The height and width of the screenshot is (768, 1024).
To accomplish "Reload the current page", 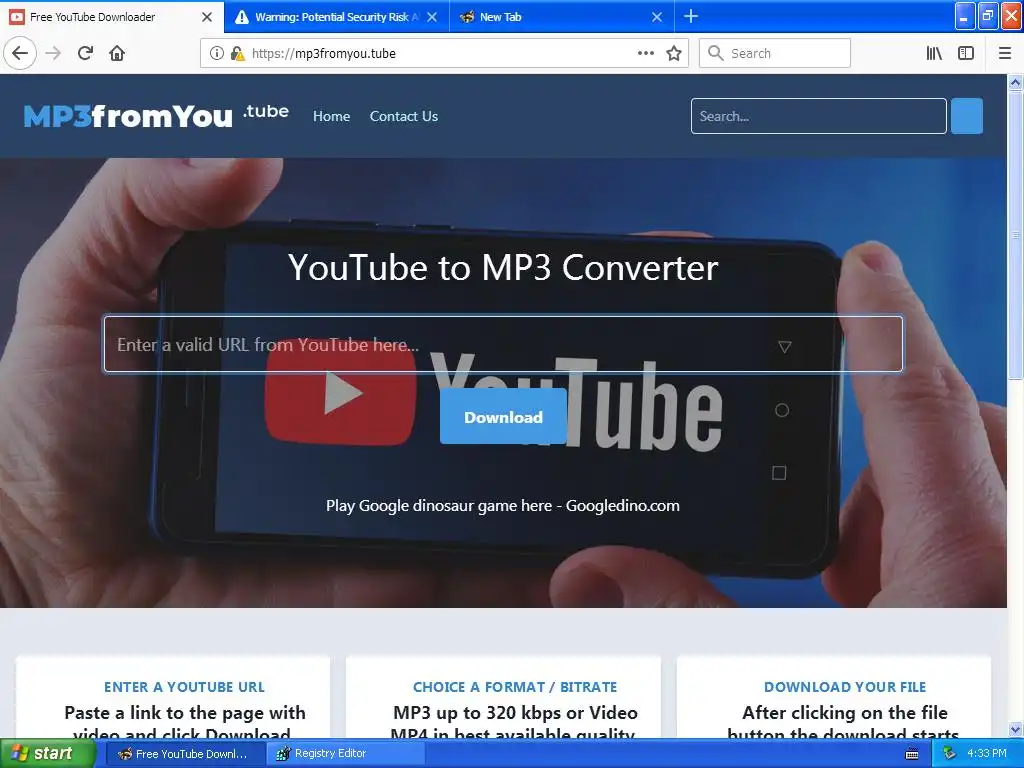I will pos(85,53).
